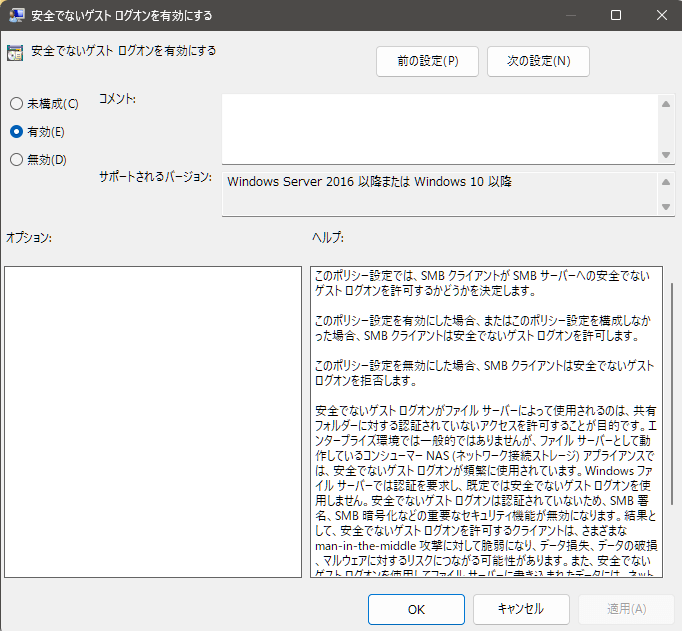Go to next setting with 次の設定(N)
Screen dimensions: 682x631
538,61
